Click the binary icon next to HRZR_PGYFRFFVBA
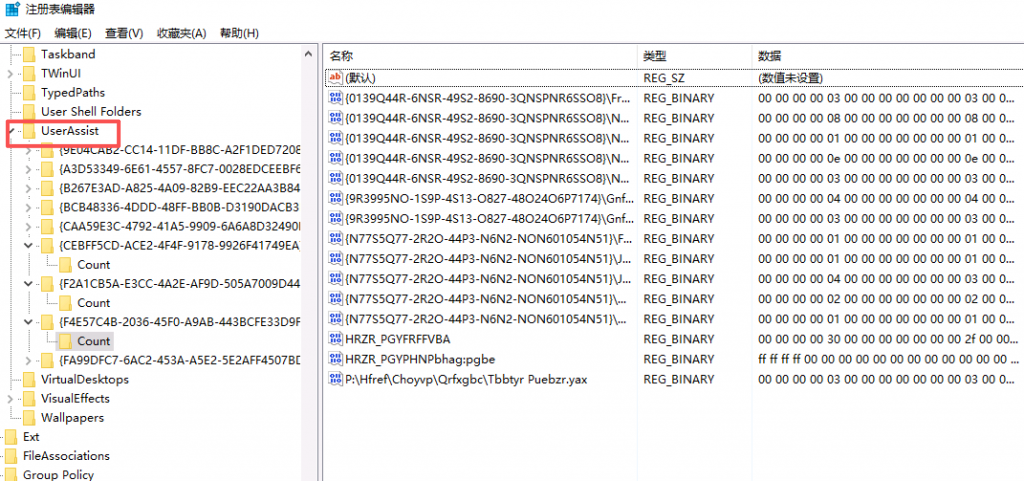 coord(335,339)
